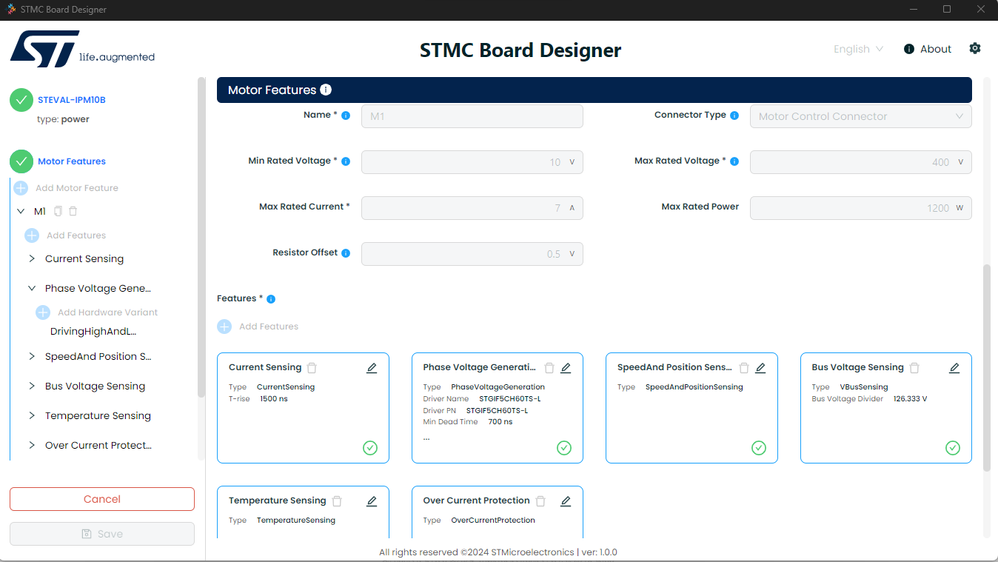Click plus icon of Add Hardware Variant

(43, 312)
